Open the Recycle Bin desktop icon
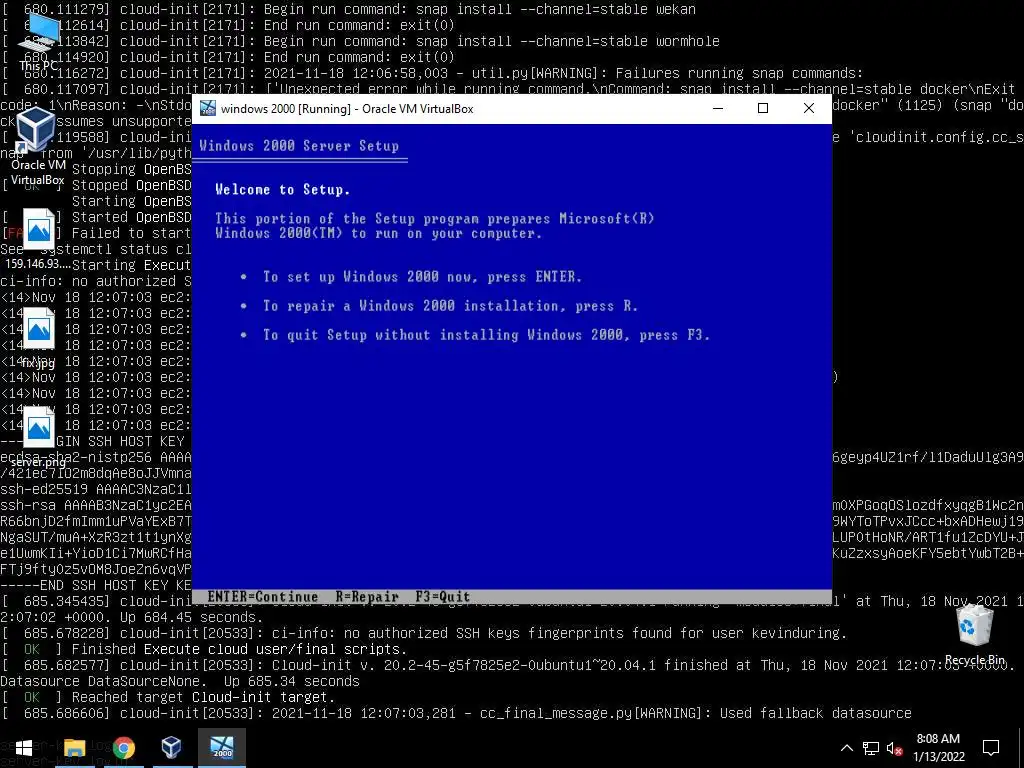 pos(974,633)
